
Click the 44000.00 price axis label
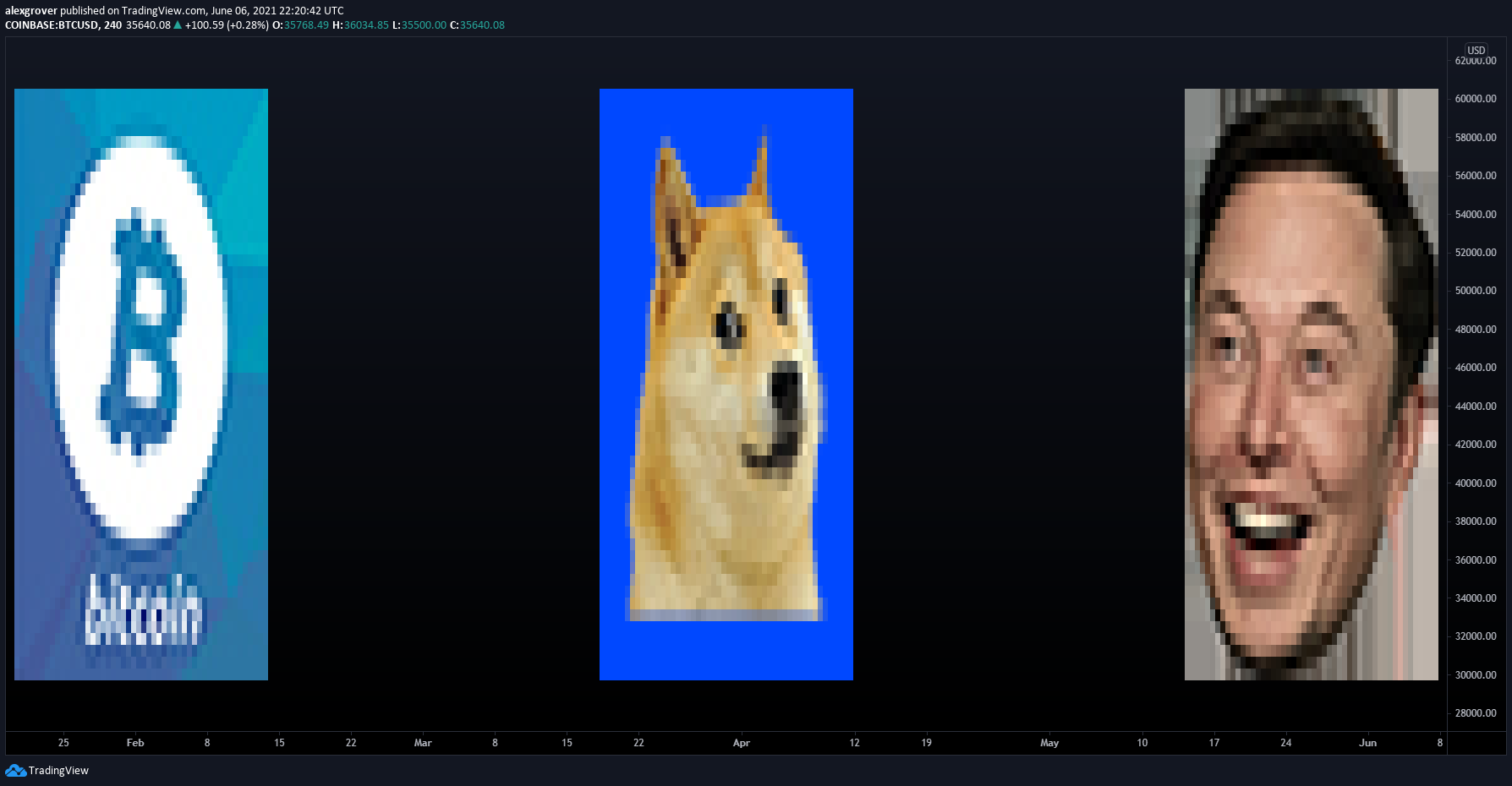point(1476,407)
